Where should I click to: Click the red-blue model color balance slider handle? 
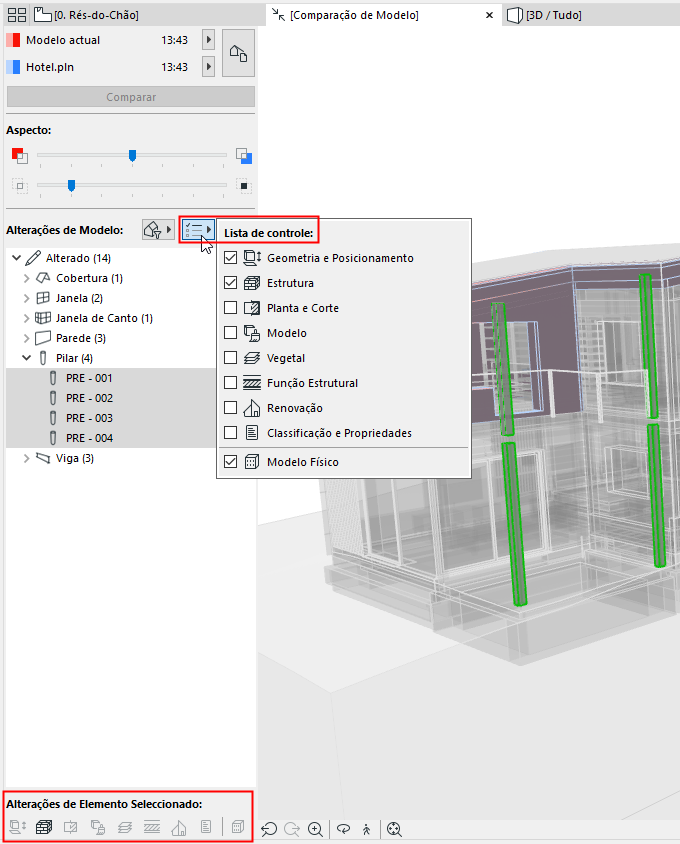(132, 156)
